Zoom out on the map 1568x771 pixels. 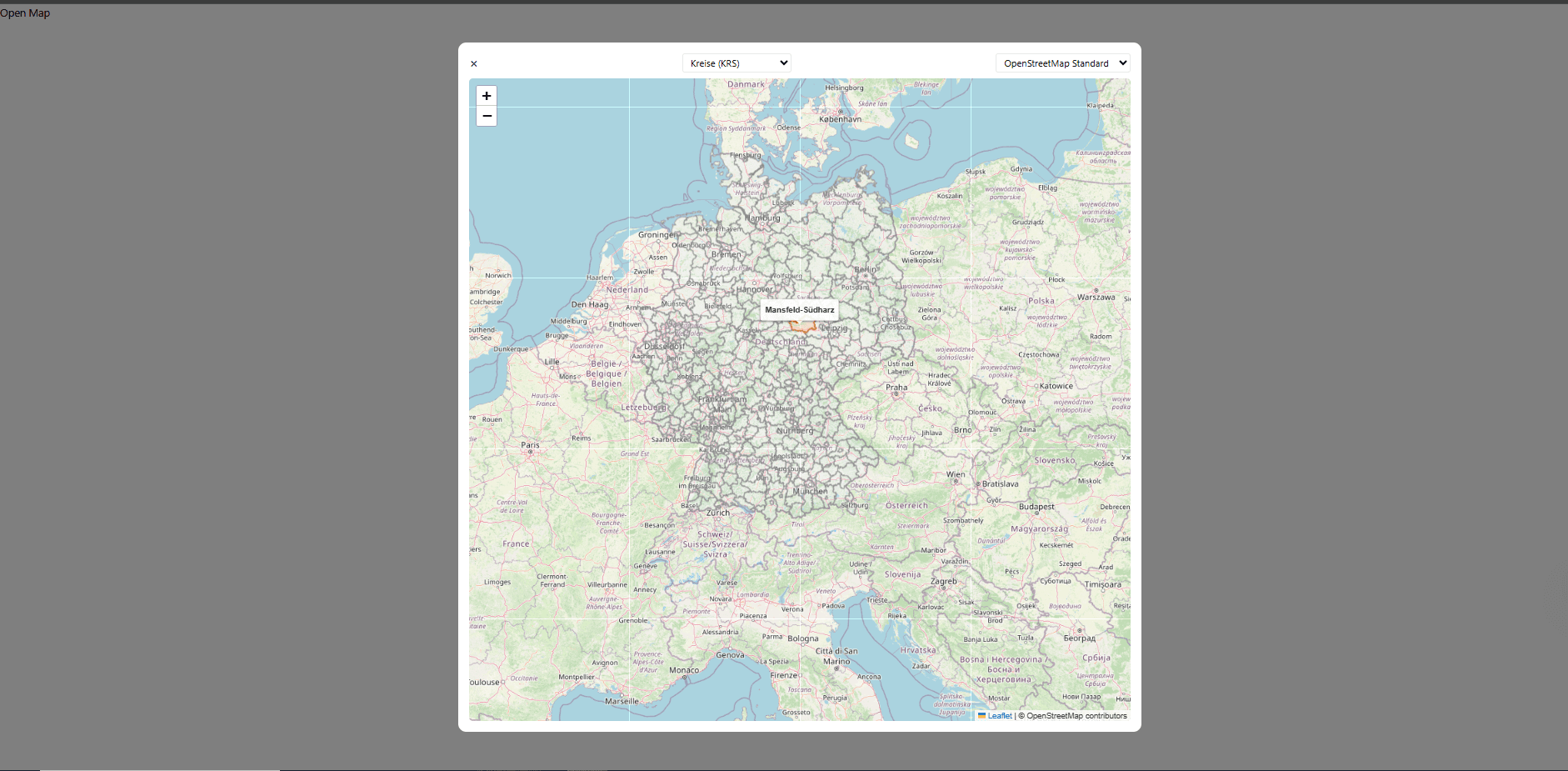(487, 116)
